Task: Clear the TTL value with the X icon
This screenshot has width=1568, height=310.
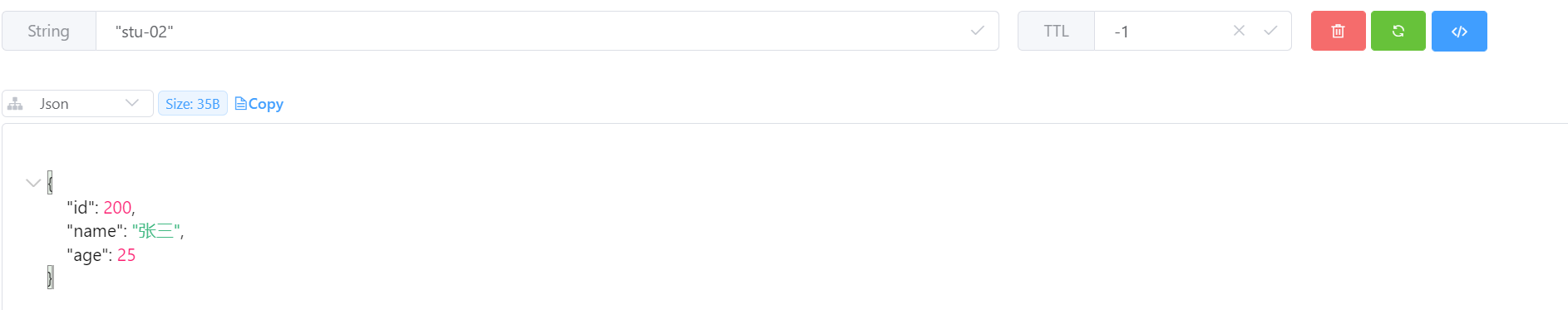Action: (x=1239, y=31)
